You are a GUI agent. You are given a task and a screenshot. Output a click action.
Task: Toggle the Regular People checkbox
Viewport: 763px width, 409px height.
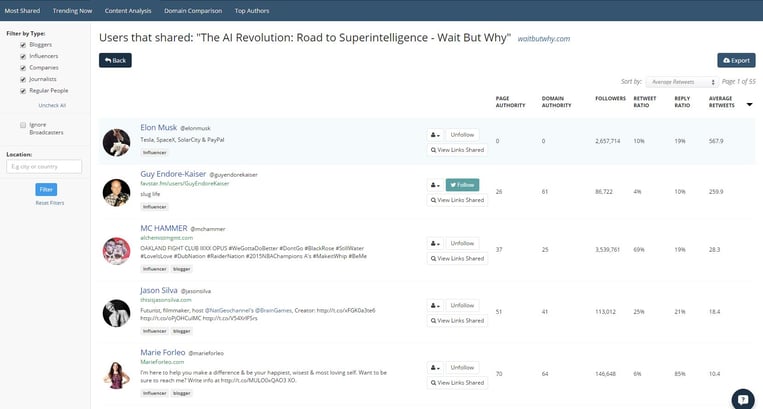[x=23, y=91]
